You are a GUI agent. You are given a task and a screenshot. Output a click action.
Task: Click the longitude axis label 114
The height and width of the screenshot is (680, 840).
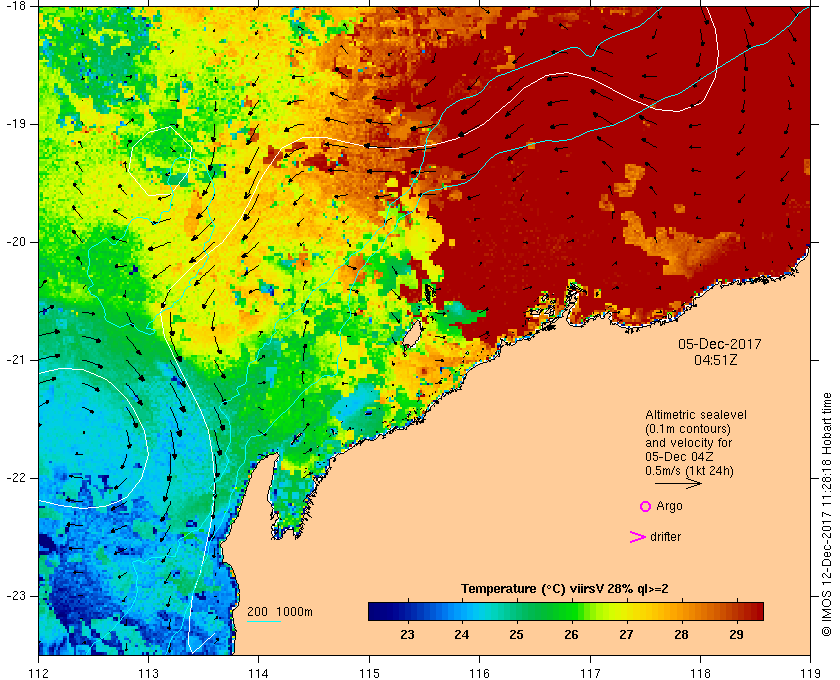pyautogui.click(x=259, y=672)
